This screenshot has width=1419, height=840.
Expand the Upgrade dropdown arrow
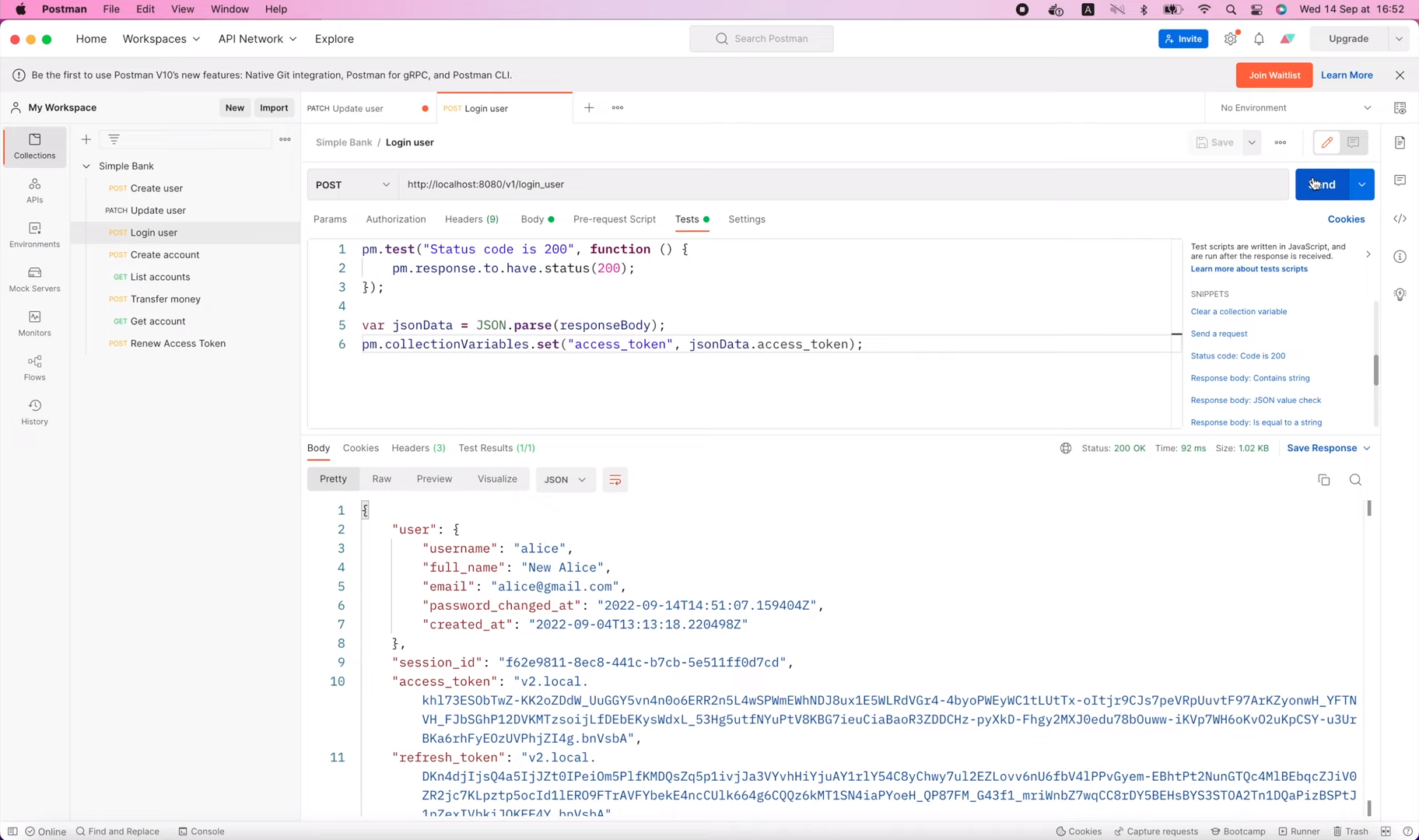pyautogui.click(x=1399, y=39)
